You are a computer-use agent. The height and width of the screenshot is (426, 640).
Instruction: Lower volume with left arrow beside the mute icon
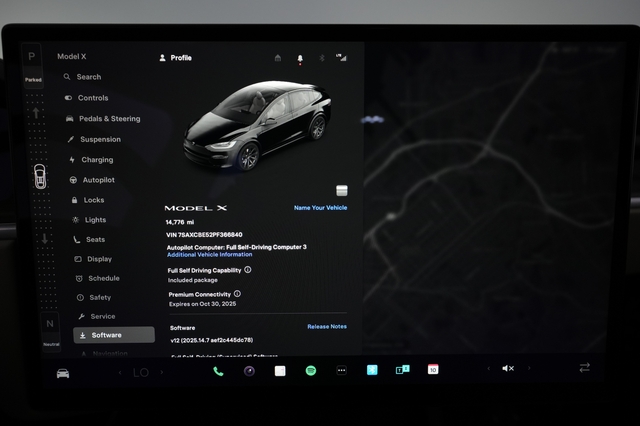(x=489, y=368)
